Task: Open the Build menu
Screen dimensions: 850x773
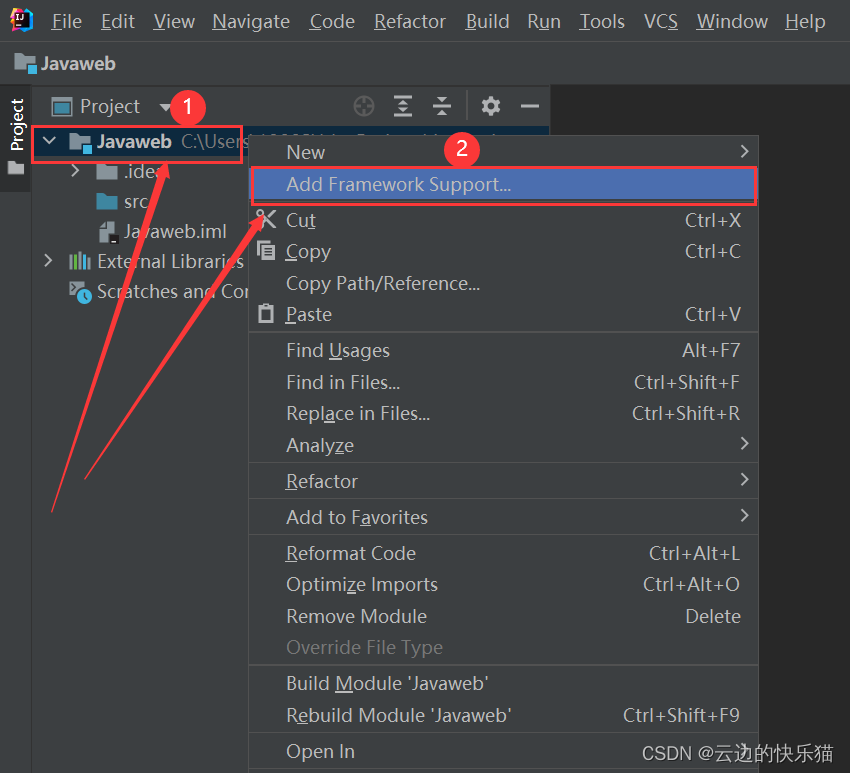Action: coord(487,22)
